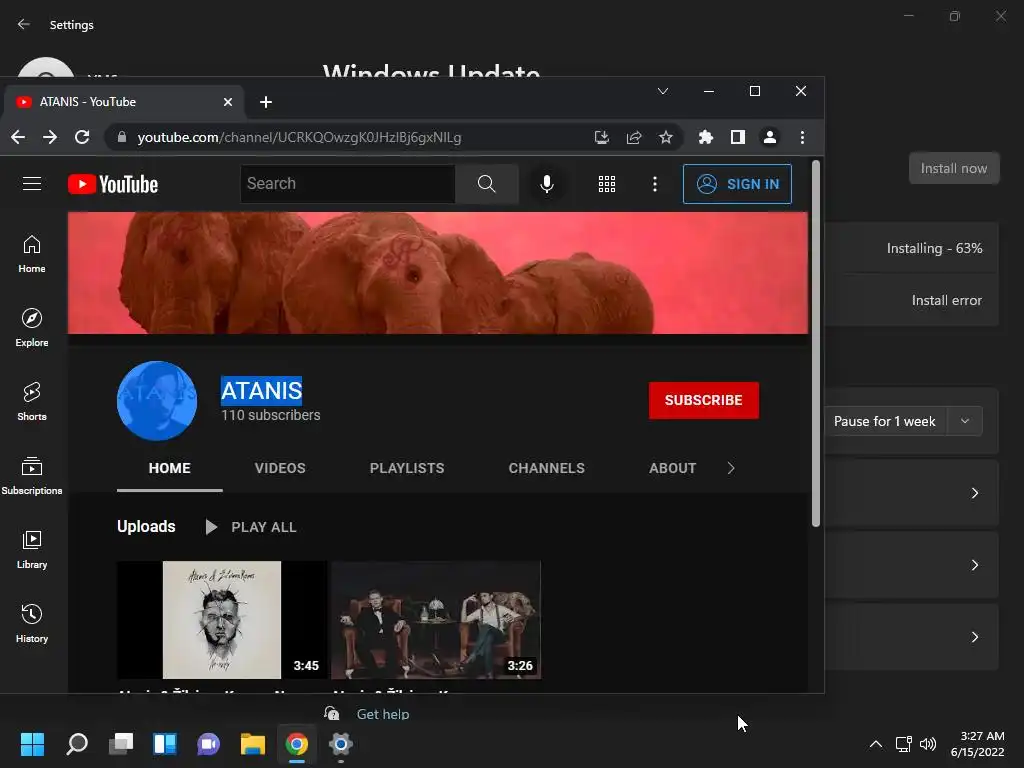
Task: Open Explore in YouTube sidebar
Action: tap(32, 328)
